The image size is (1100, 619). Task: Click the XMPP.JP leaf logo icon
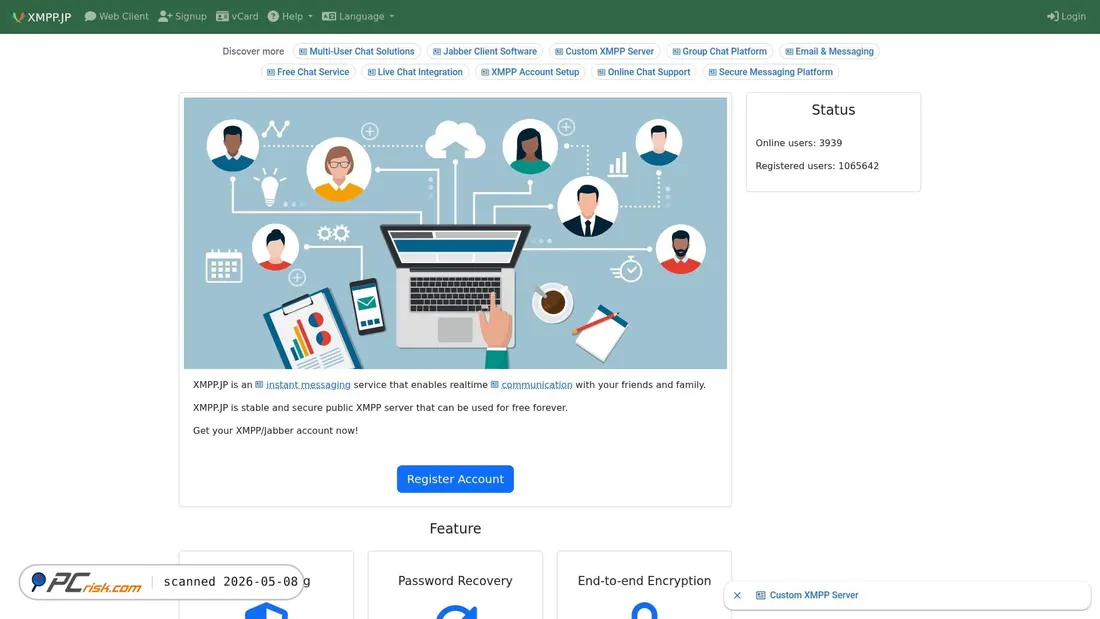click(18, 17)
